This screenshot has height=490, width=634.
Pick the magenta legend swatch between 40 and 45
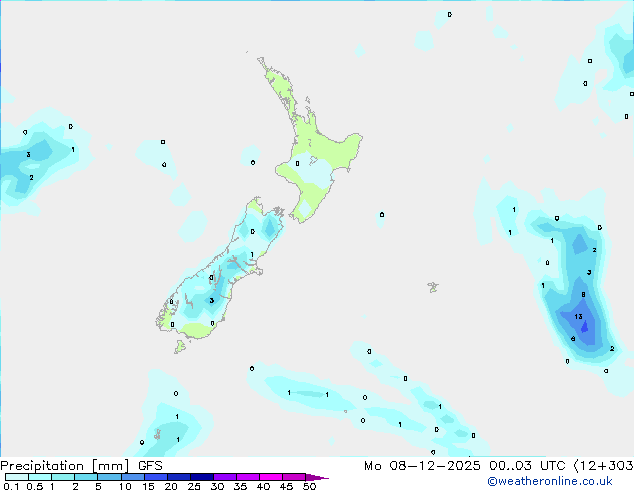coord(271,477)
